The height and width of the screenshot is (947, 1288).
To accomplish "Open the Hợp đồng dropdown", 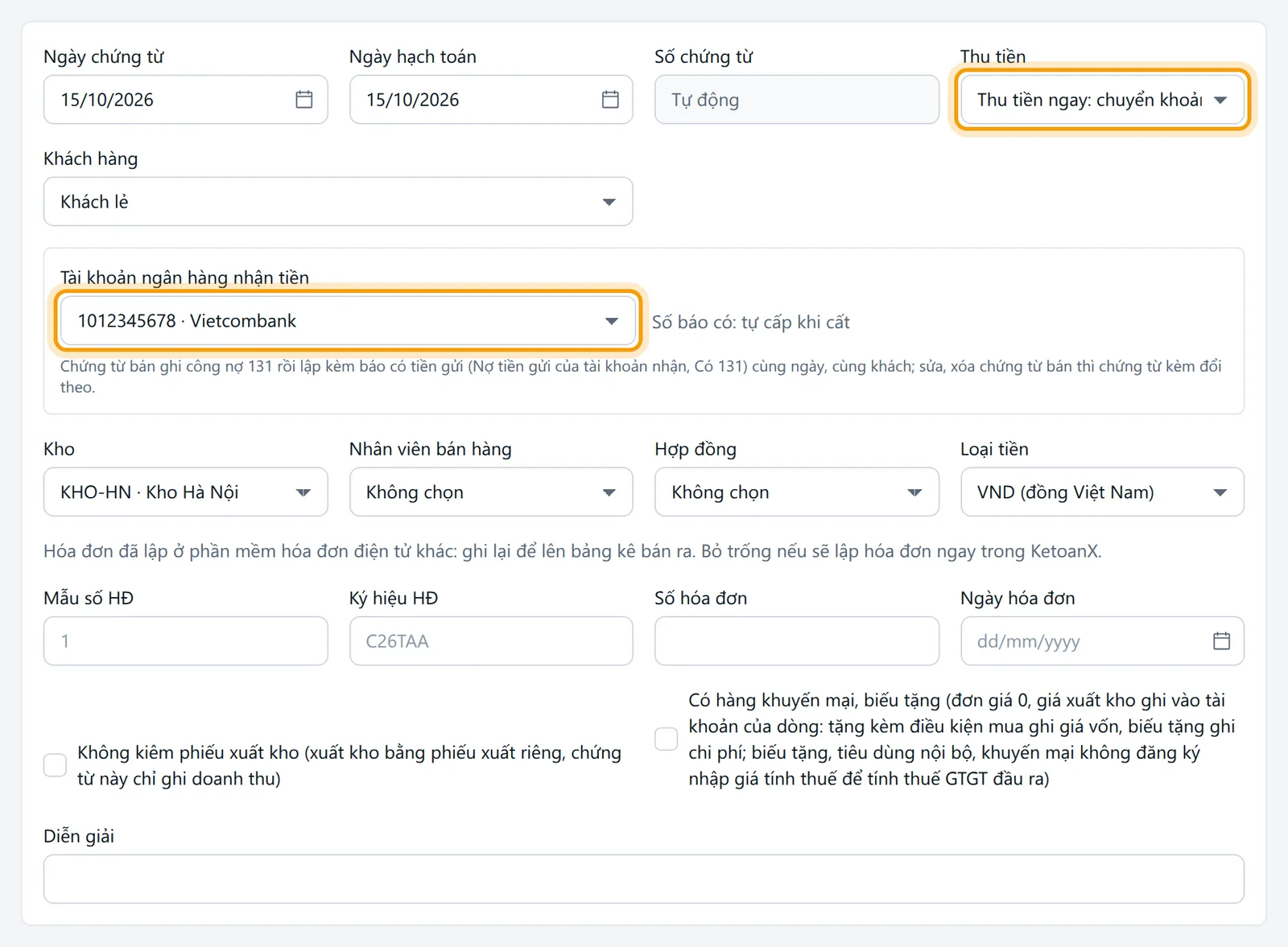I will pos(797,492).
